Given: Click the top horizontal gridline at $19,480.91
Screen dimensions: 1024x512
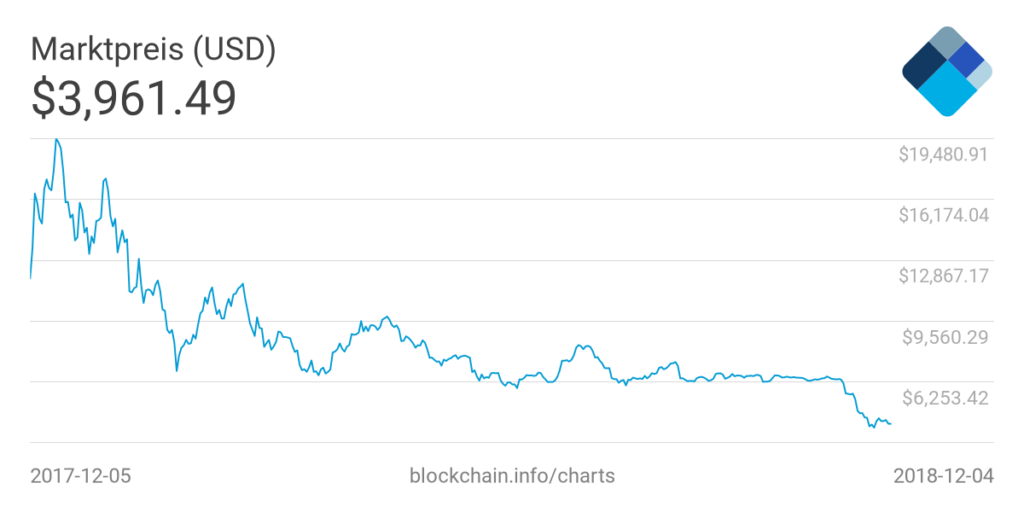Looking at the screenshot, I should pos(450,139).
